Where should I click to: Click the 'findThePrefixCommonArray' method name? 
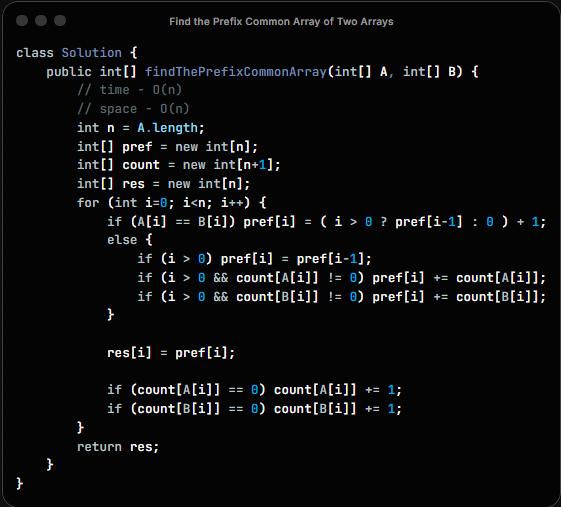pyautogui.click(x=236, y=72)
